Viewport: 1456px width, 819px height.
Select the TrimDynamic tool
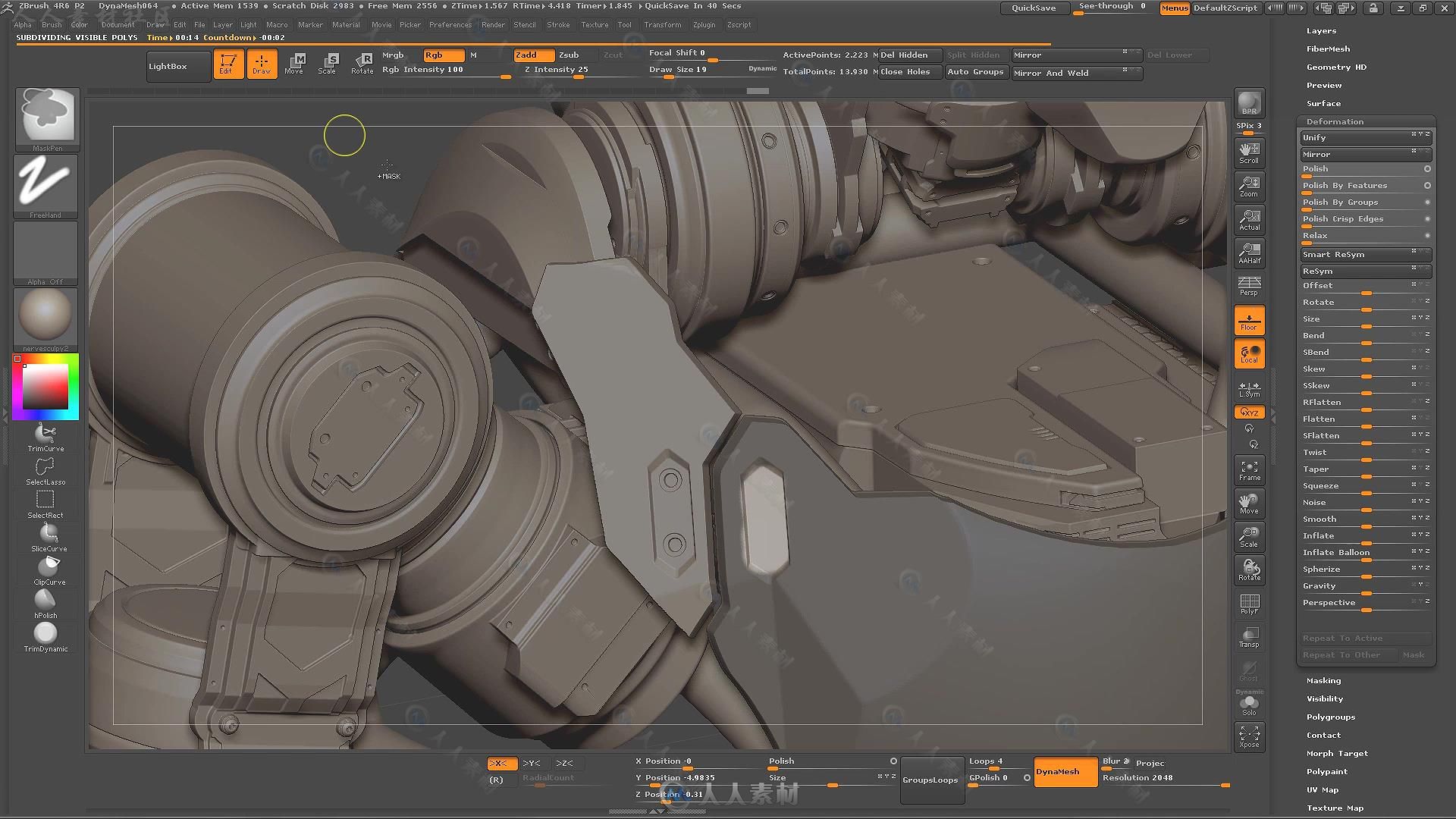pyautogui.click(x=46, y=633)
